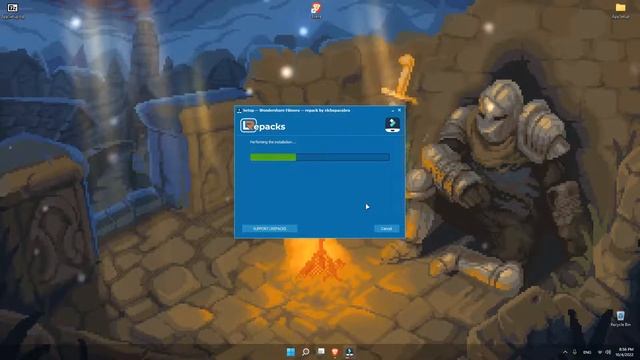Viewport: 640px width, 360px height.
Task: Click the Cancel button in the installer
Action: tap(386, 229)
